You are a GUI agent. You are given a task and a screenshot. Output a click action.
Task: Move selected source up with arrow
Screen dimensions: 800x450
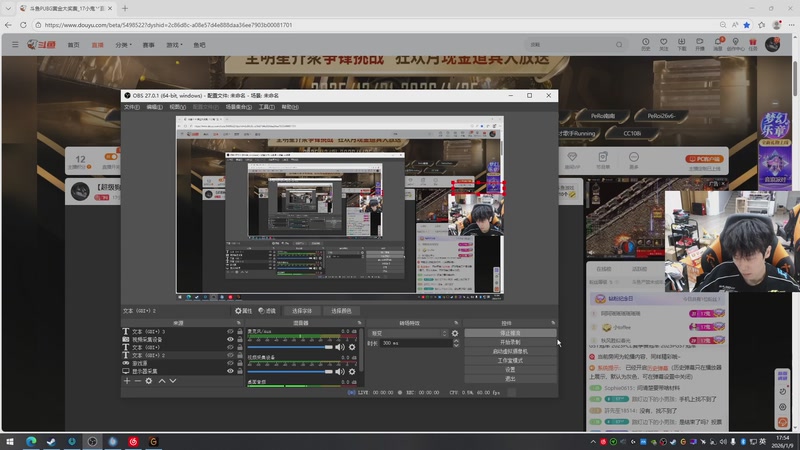tap(162, 381)
